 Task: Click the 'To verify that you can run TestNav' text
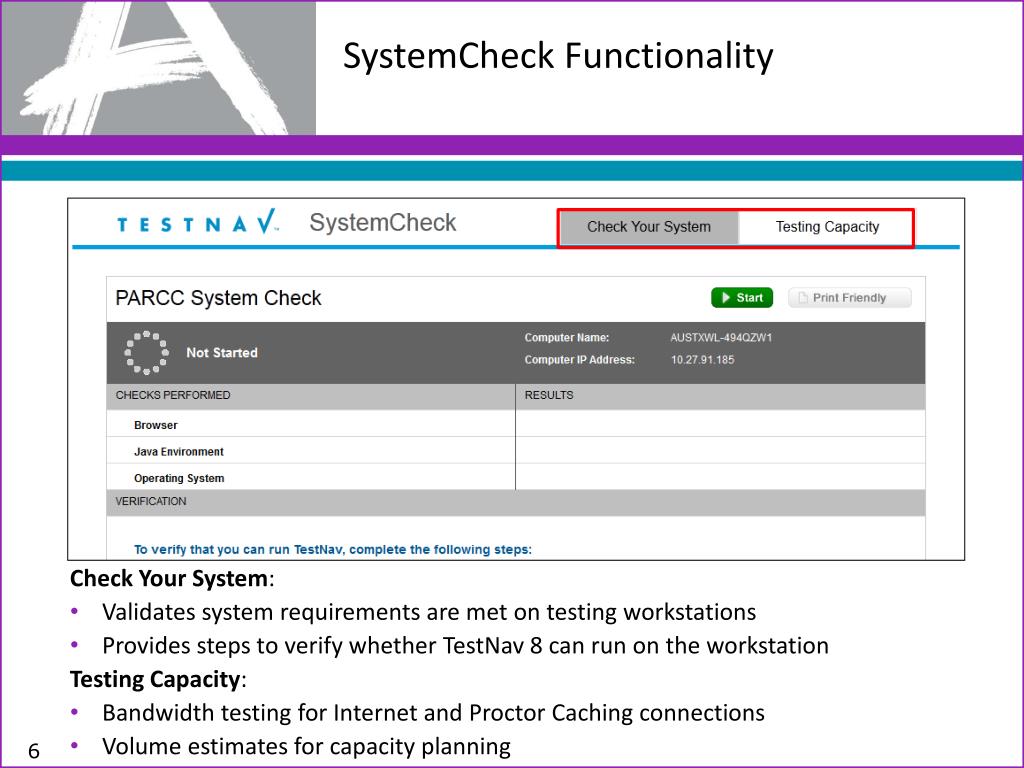333,549
